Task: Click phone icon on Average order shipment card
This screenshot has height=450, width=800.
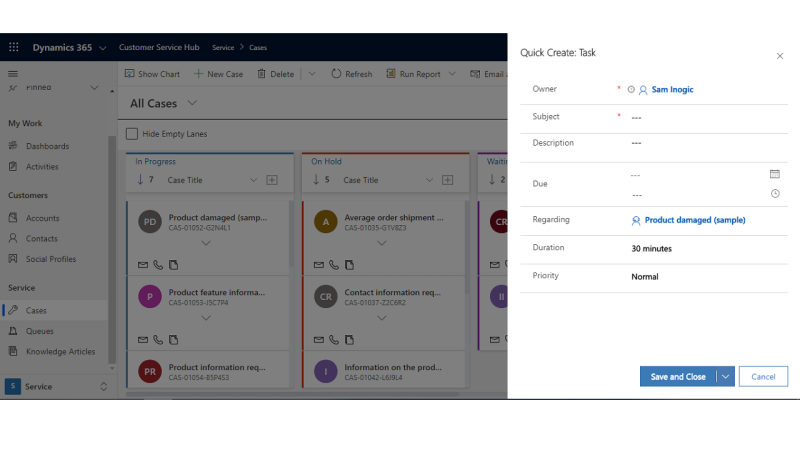Action: (333, 265)
